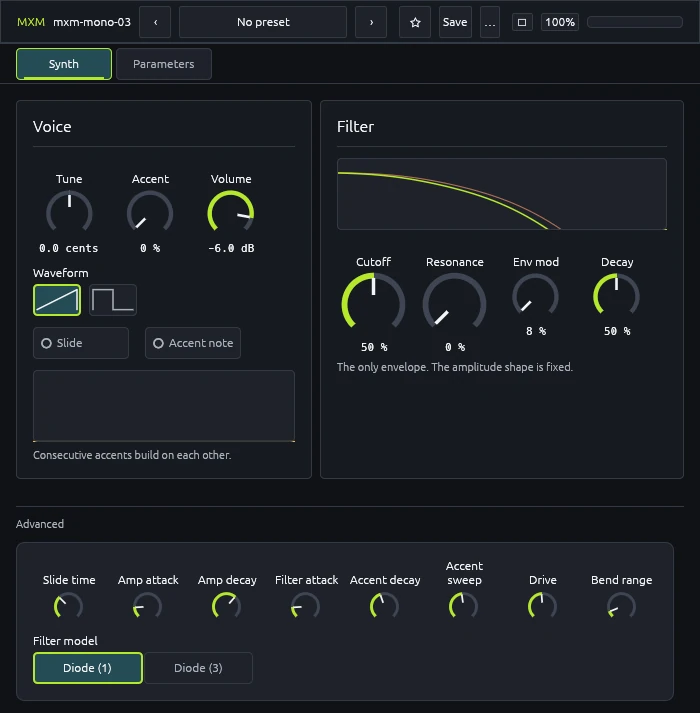
Task: Toggle the Accent note option
Action: coord(193,343)
